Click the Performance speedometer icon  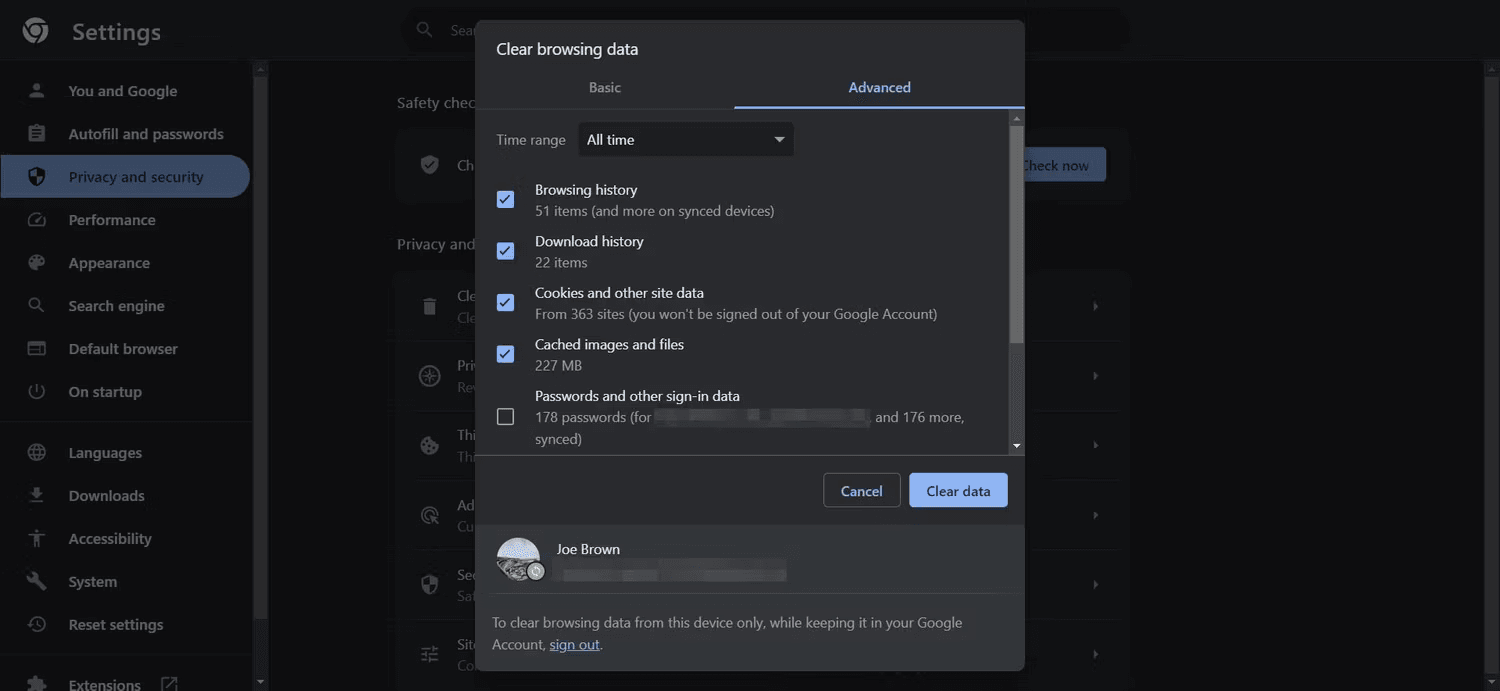tap(37, 220)
